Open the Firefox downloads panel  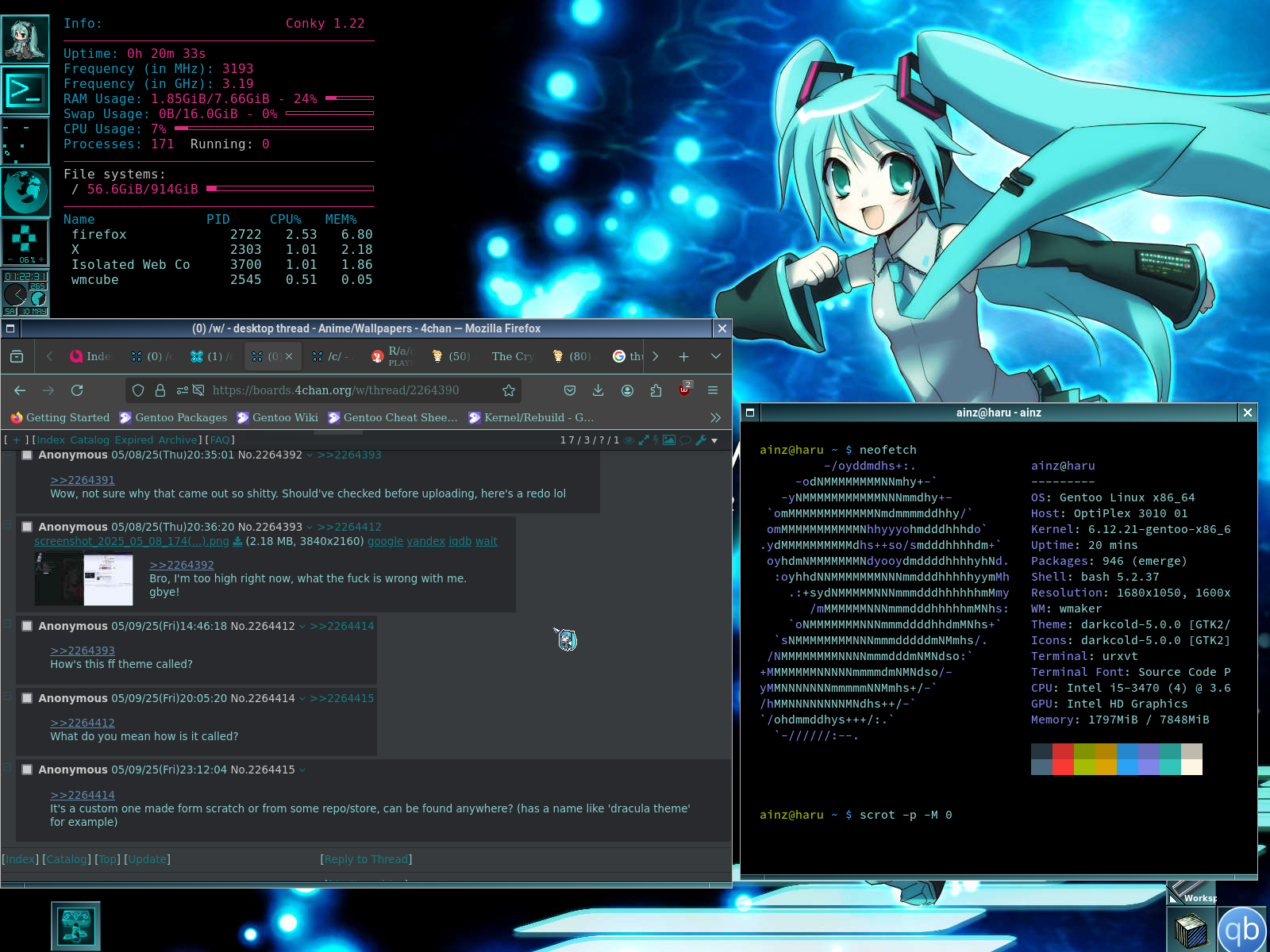[x=598, y=390]
